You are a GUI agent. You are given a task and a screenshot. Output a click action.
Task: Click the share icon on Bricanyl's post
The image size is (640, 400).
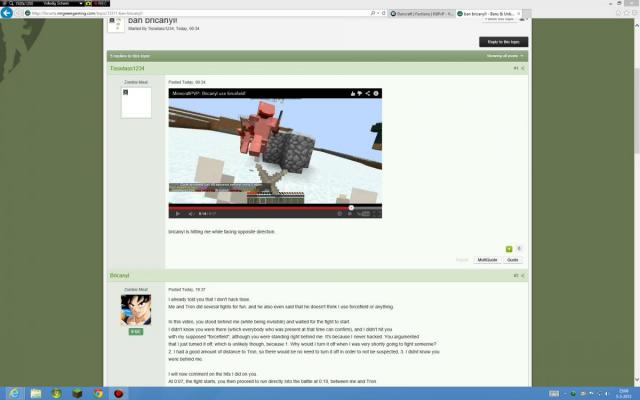pos(523,275)
